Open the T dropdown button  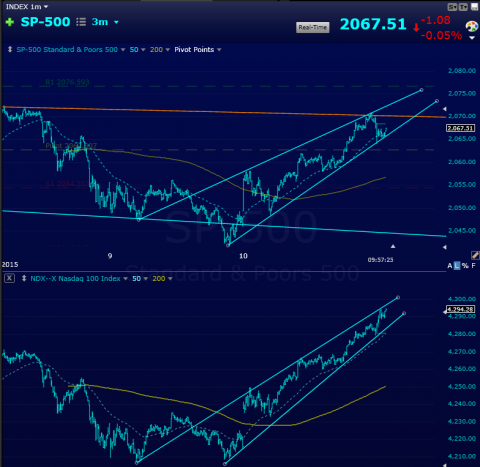463,7
